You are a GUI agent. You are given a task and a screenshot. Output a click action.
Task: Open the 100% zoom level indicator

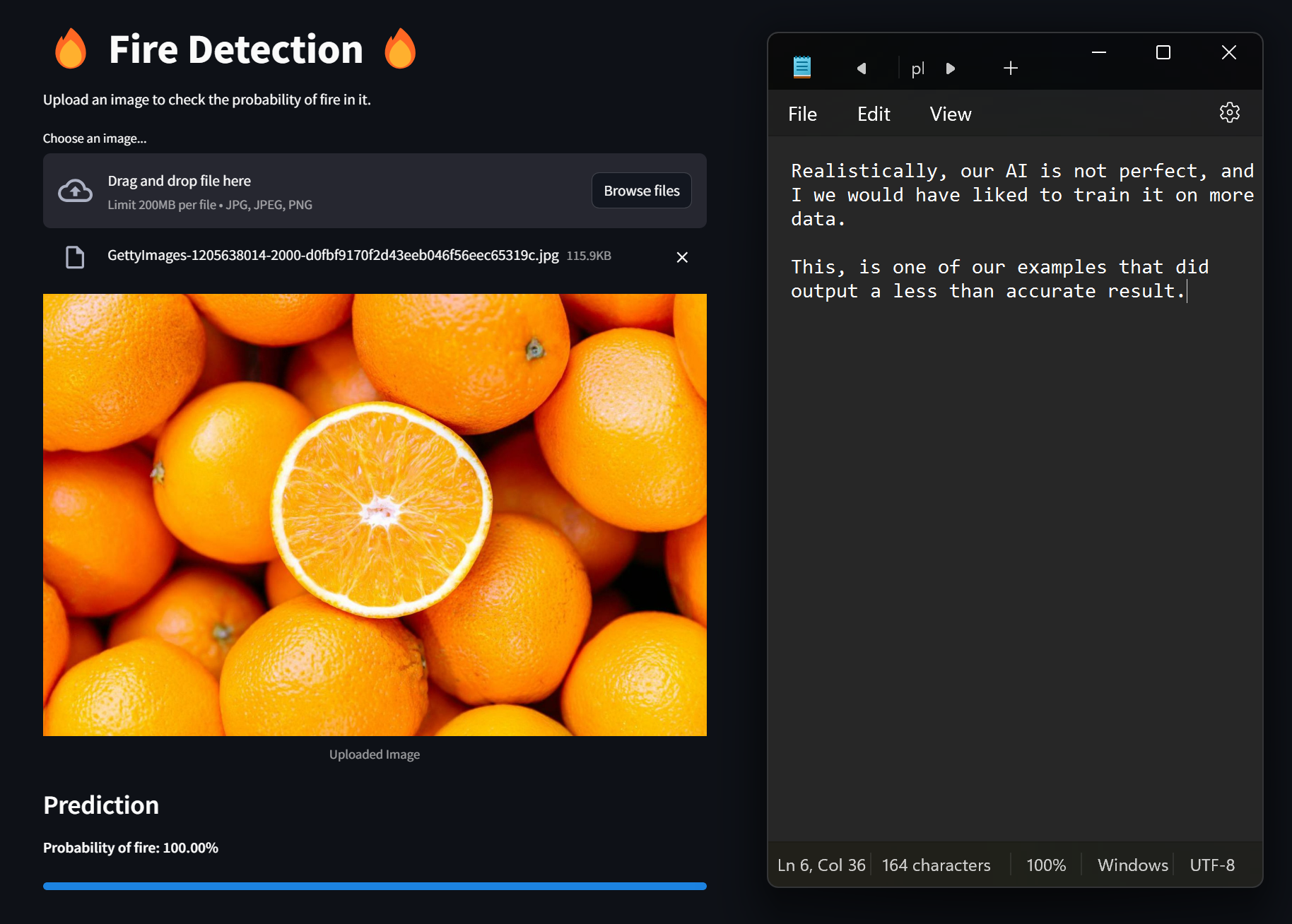point(1046,865)
